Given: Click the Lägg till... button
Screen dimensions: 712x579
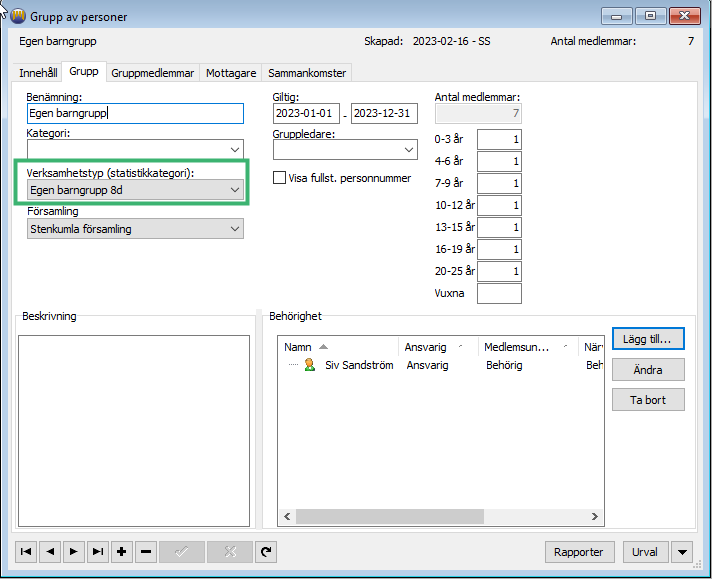Looking at the screenshot, I should coord(648,340).
